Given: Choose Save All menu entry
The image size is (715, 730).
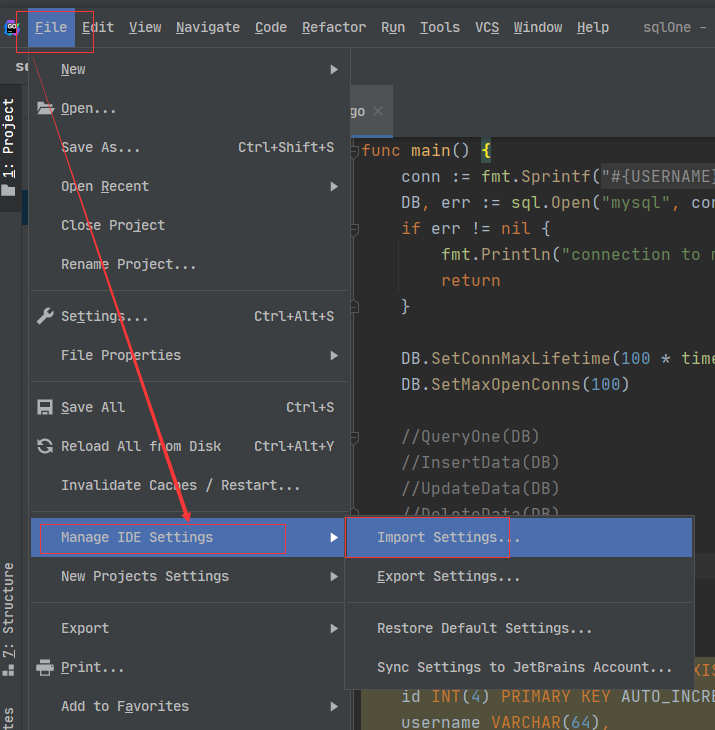Looking at the screenshot, I should 189,407.
